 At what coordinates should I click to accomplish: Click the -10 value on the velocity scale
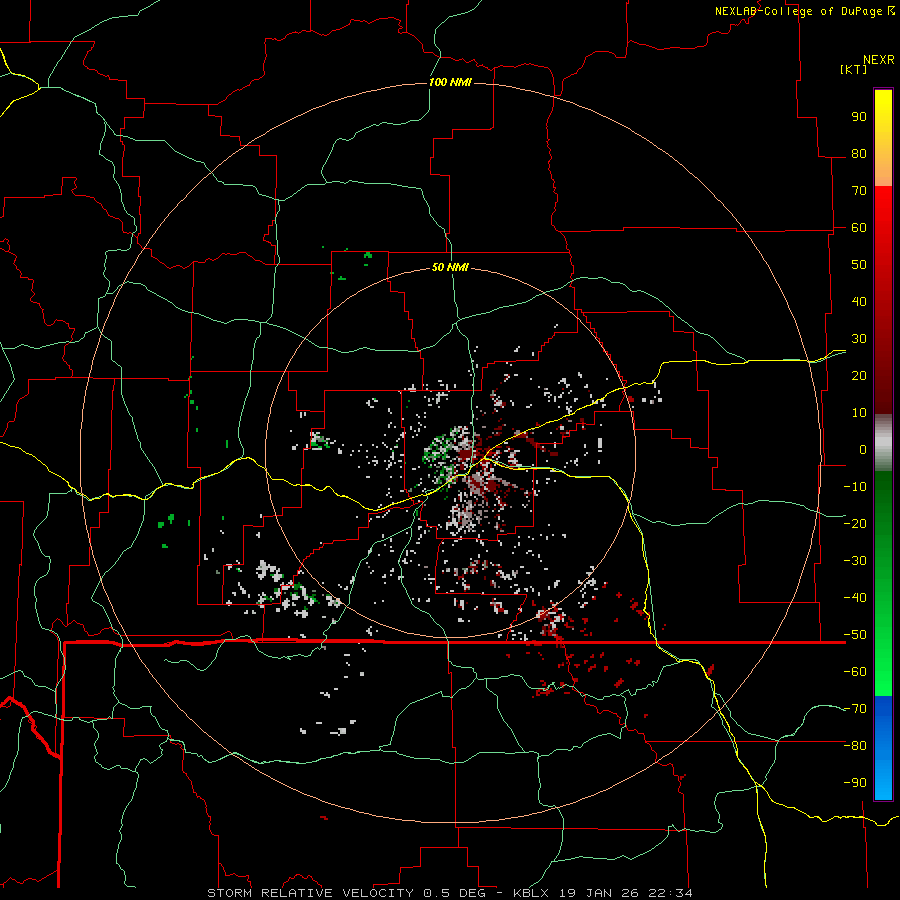coord(855,487)
